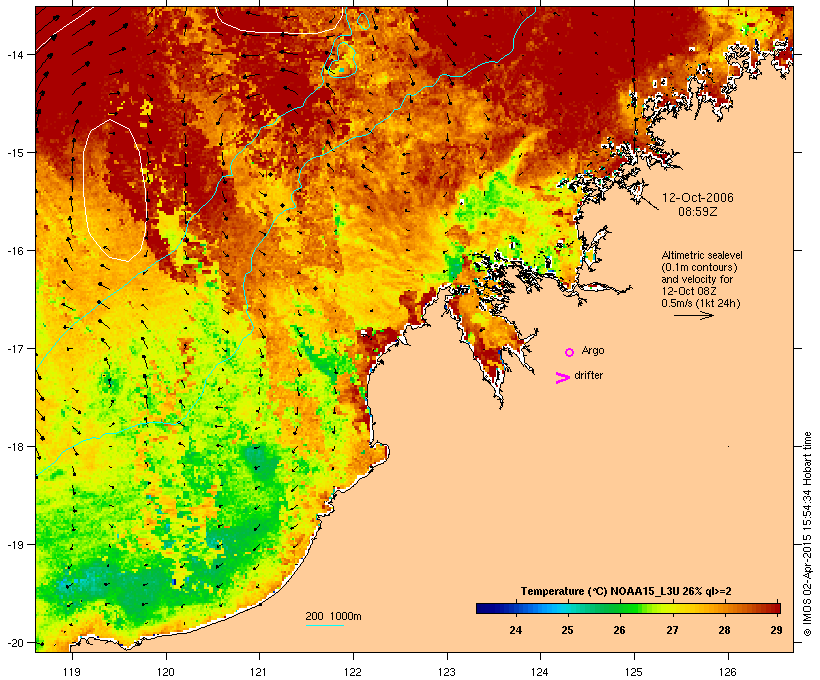Screen dimensions: 820x680
Task: Click the latitude label -18
Action: coord(15,447)
